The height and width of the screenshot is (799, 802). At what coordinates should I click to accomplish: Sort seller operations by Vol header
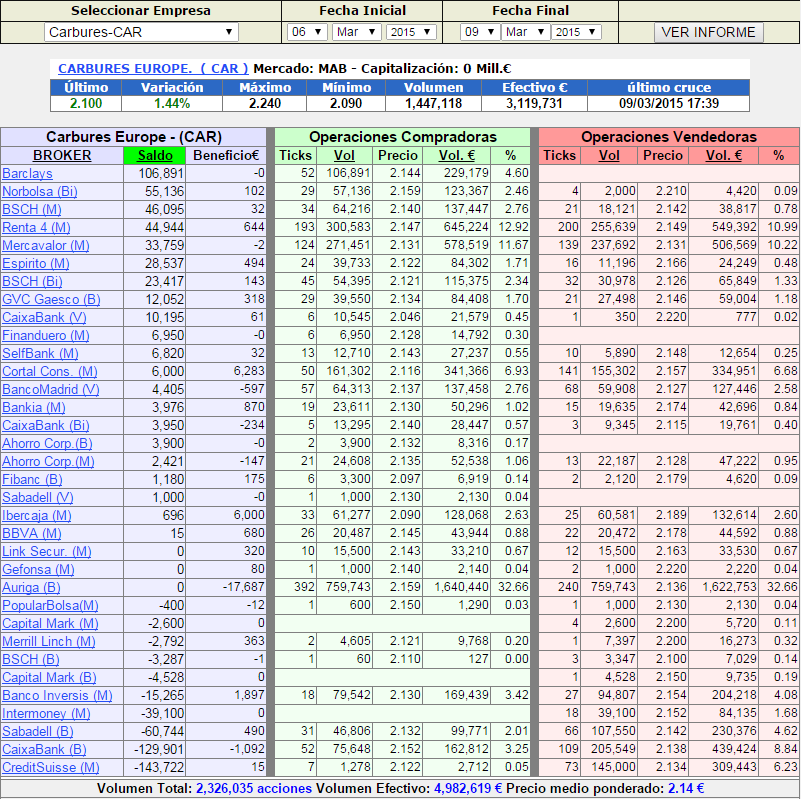pyautogui.click(x=609, y=155)
